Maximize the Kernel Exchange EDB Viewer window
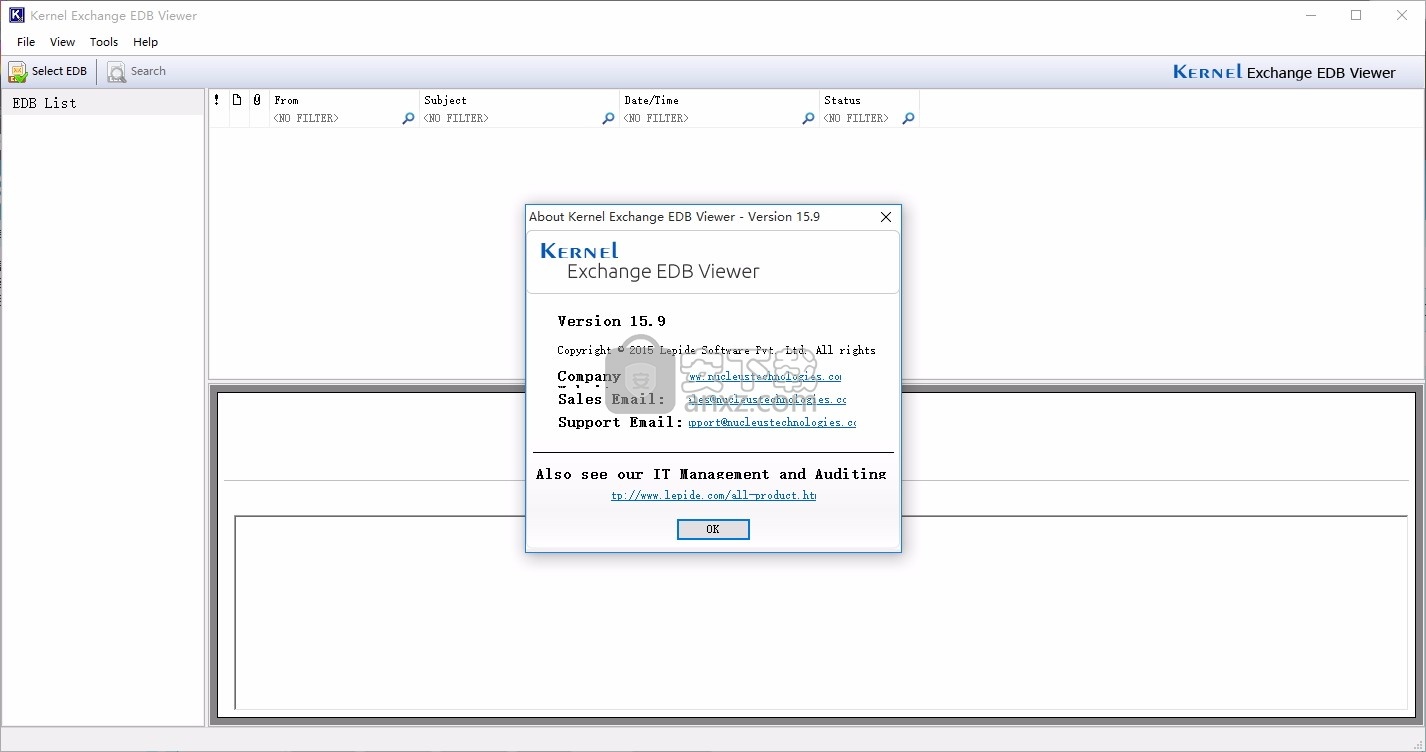Image resolution: width=1426 pixels, height=752 pixels. point(1356,15)
